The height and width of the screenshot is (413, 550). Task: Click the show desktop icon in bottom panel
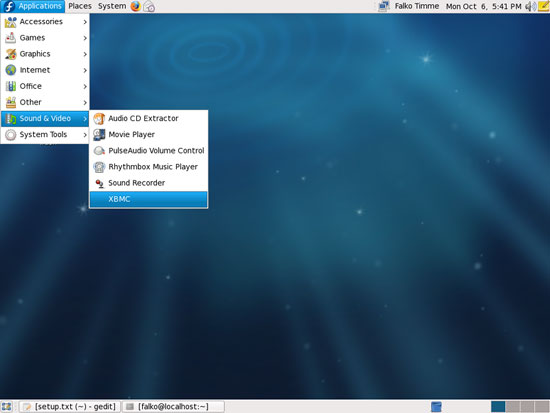click(6, 407)
